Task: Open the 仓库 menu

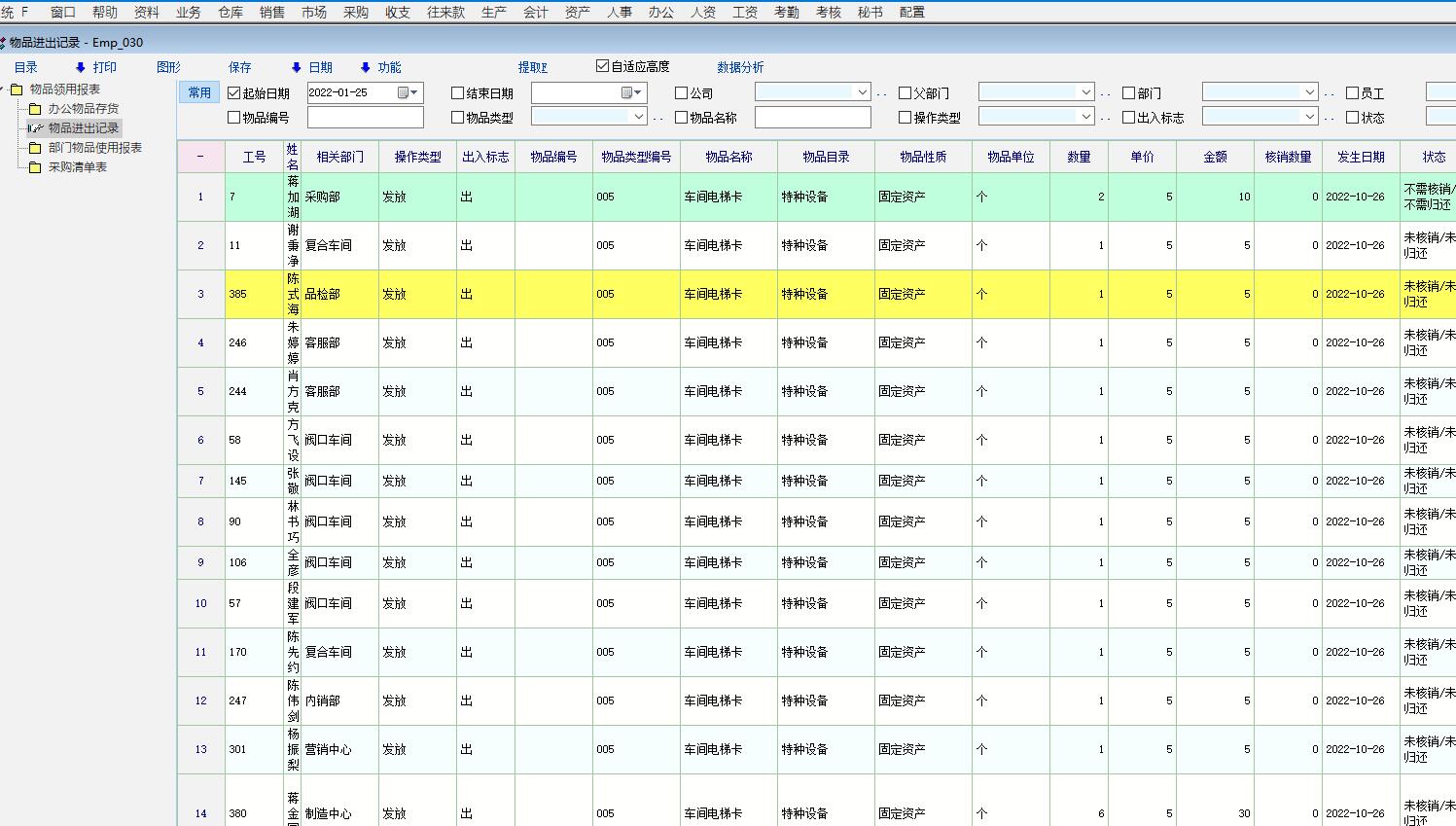Action: click(x=231, y=12)
